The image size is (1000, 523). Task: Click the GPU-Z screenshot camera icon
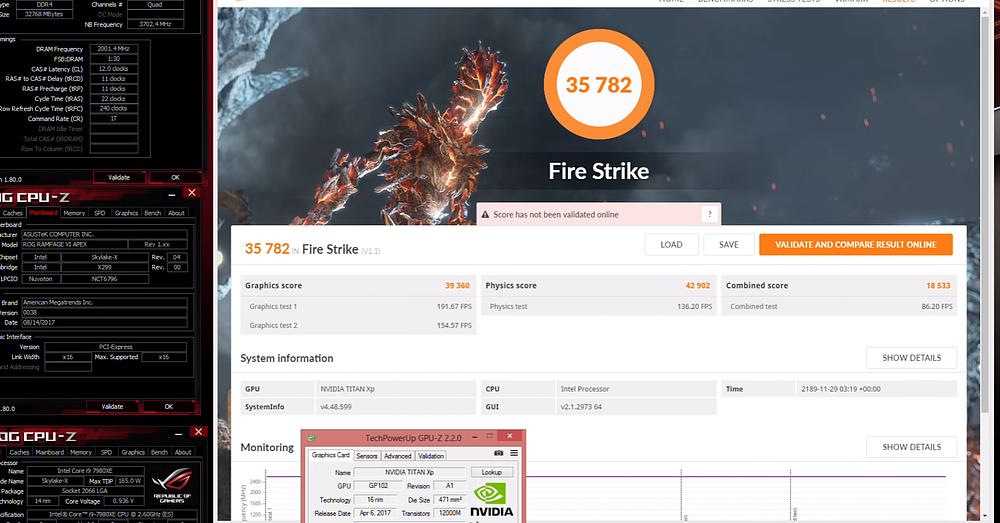pos(499,453)
